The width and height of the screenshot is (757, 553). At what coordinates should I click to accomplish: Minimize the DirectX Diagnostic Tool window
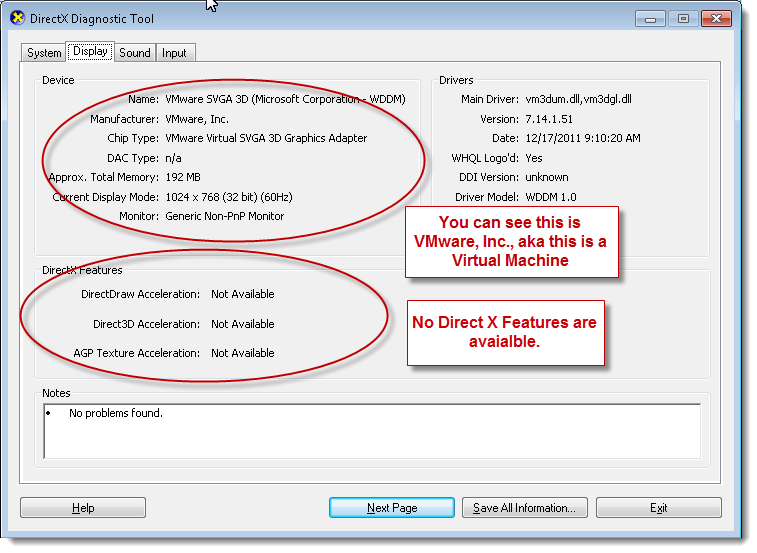pos(652,18)
